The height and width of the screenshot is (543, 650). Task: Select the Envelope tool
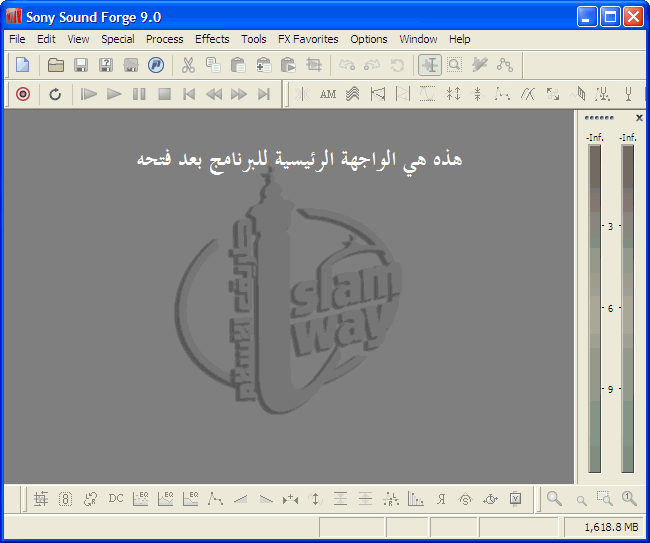pos(505,65)
